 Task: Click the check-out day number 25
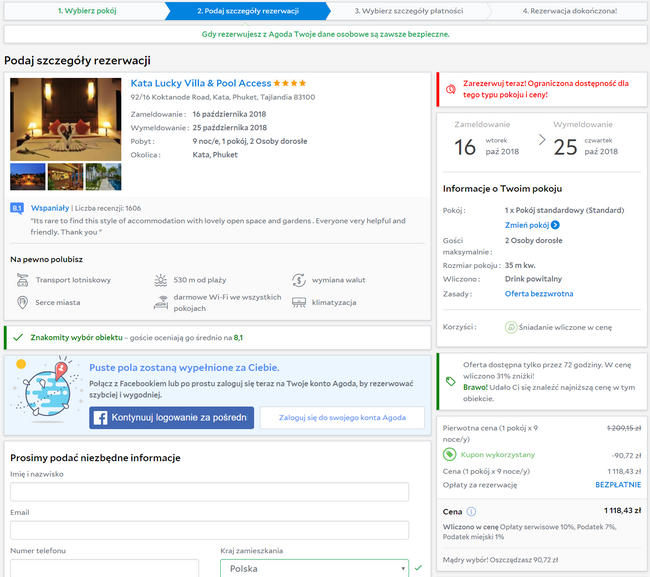565,147
